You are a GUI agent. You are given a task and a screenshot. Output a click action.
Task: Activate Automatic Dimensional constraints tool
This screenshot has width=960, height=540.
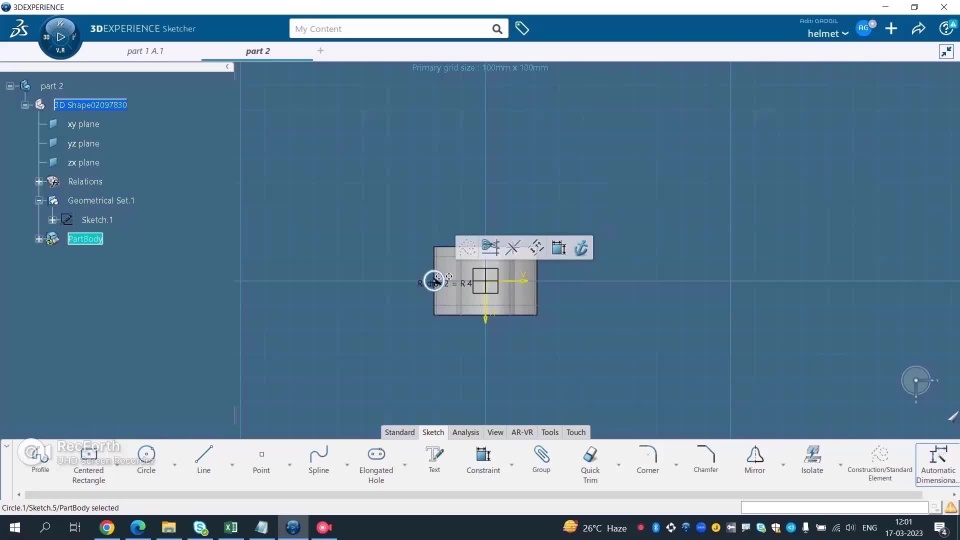(x=937, y=464)
